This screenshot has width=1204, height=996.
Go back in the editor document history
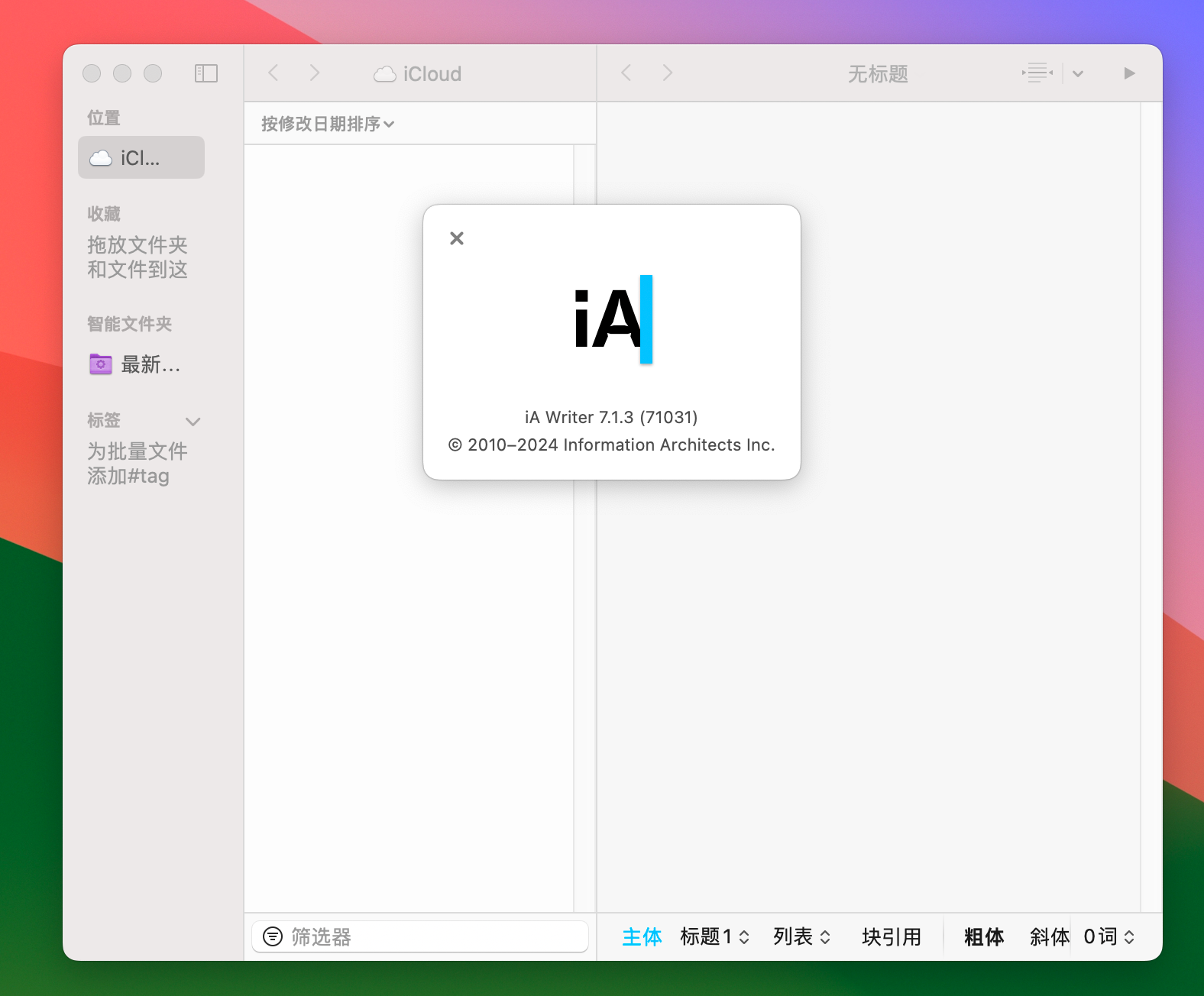tap(626, 73)
